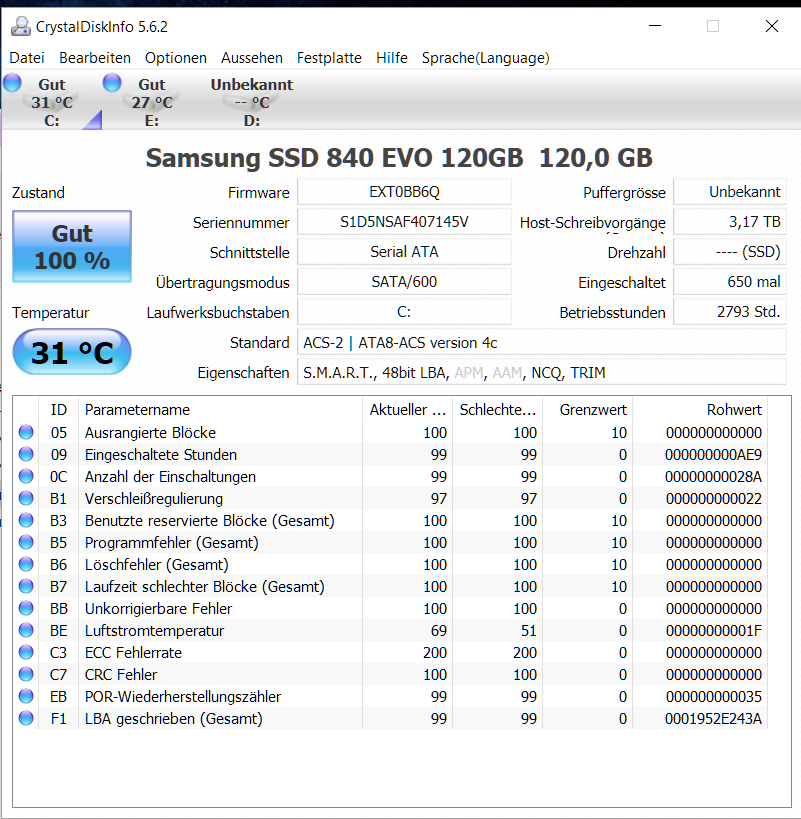Click the serial number field S1D5NSAF407145V
Screen dimensions: 801x819
point(404,222)
